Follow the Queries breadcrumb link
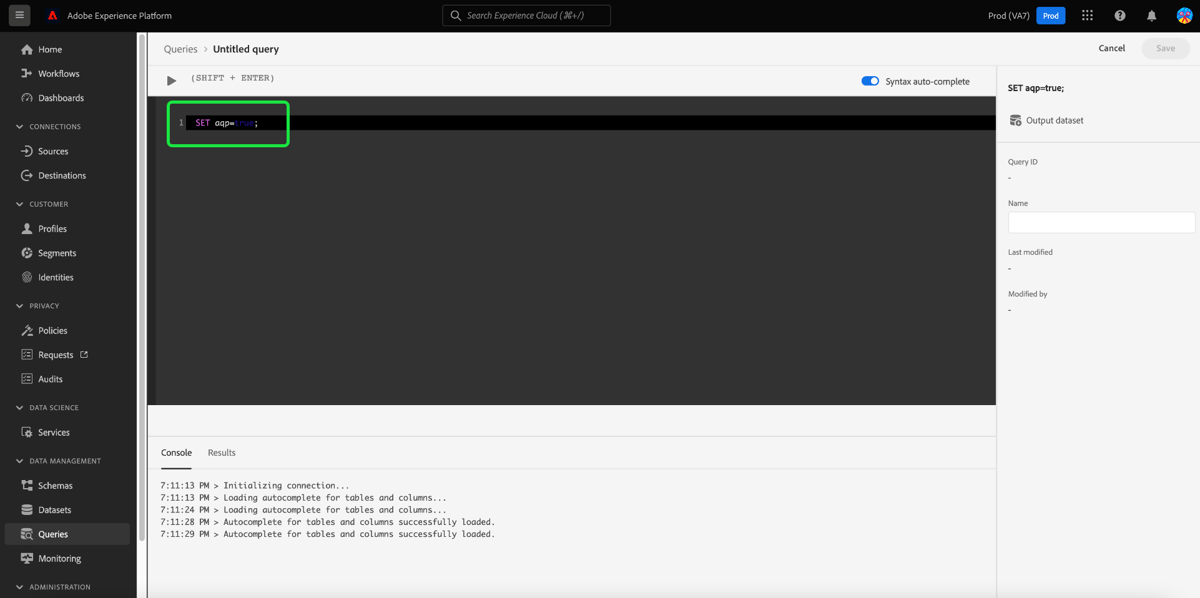Screen dimensions: 1200x598 tap(180, 48)
